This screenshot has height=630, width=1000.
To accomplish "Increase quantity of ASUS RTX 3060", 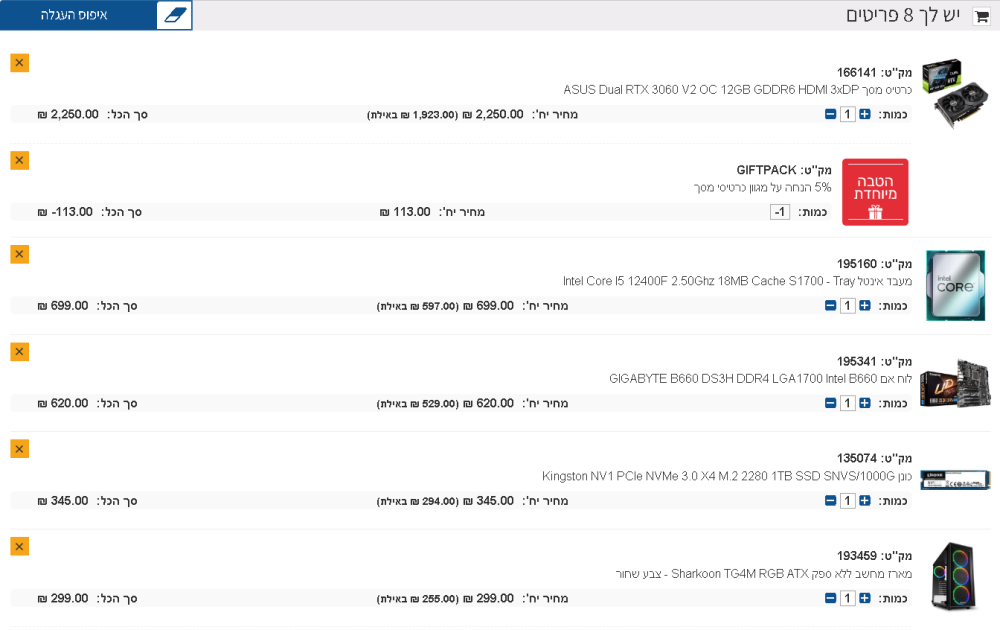I will tap(864, 114).
